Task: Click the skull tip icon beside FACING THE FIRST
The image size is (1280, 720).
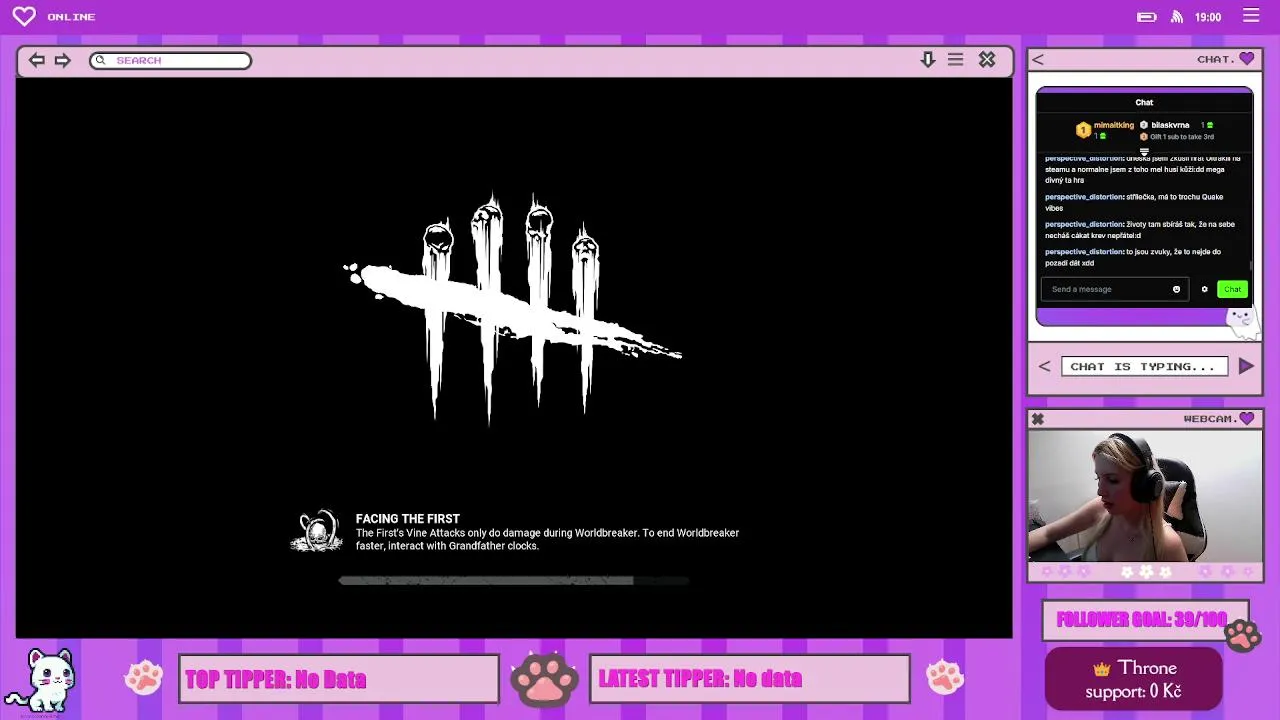Action: (x=317, y=531)
